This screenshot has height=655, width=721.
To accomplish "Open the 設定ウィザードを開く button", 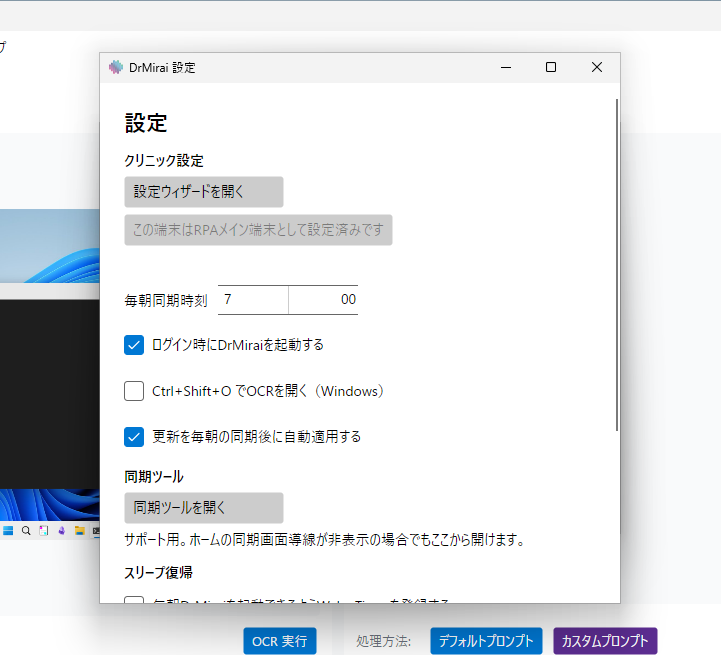I will (204, 192).
